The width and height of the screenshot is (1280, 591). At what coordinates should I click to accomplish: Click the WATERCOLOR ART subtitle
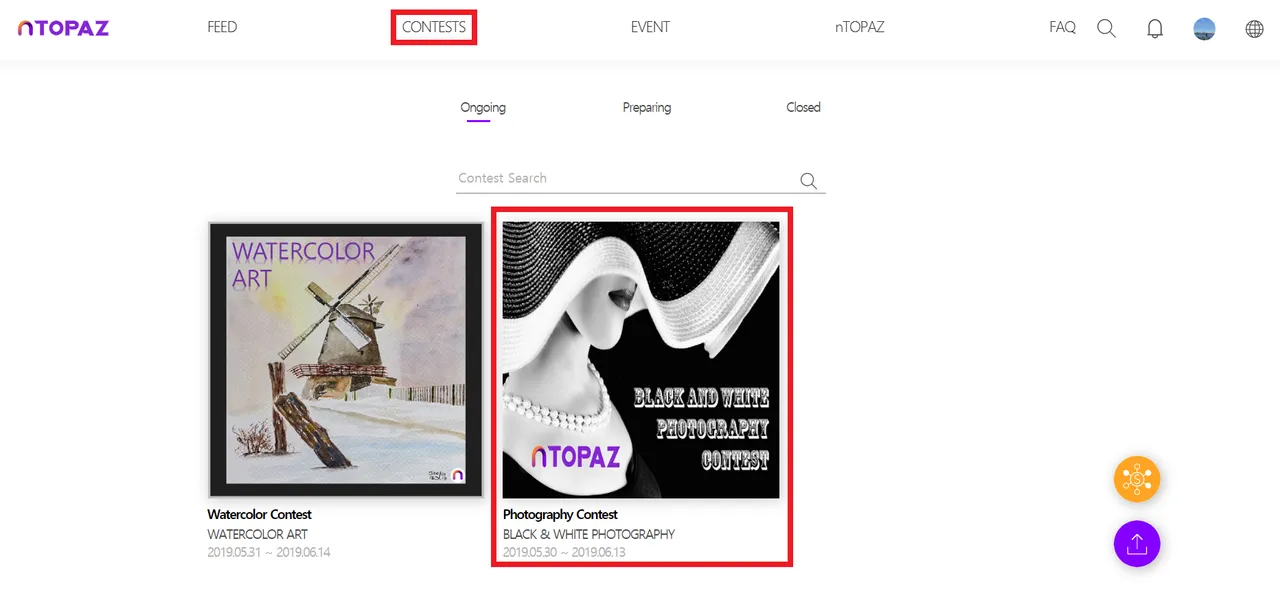(258, 534)
